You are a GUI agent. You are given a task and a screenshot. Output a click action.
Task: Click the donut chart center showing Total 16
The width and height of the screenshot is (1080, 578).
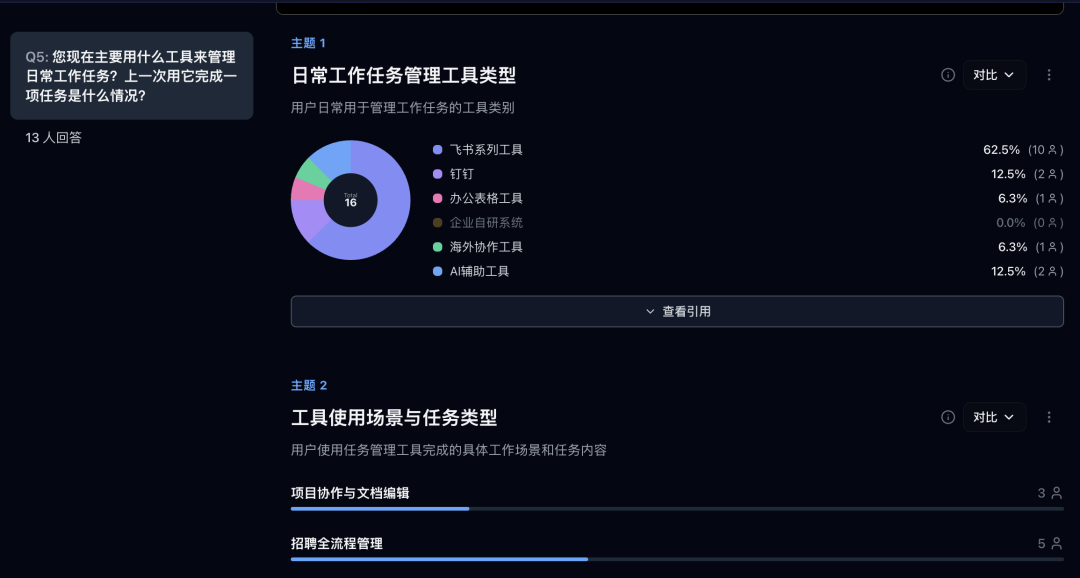click(351, 200)
